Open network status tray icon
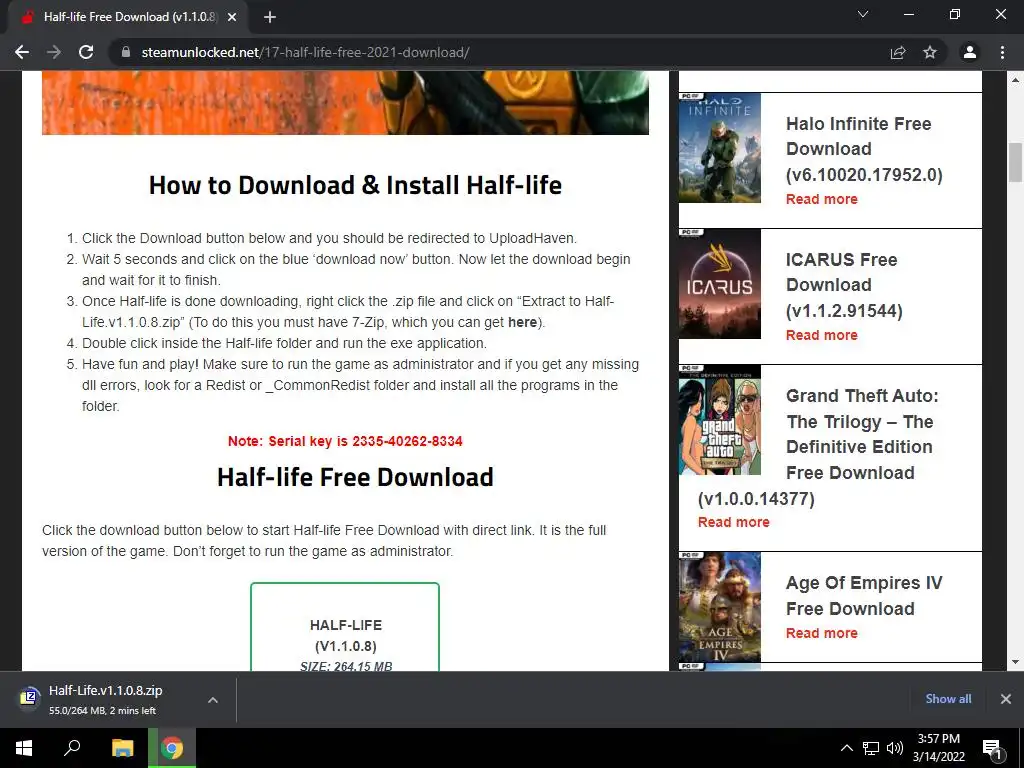Image resolution: width=1024 pixels, height=768 pixels. click(871, 748)
